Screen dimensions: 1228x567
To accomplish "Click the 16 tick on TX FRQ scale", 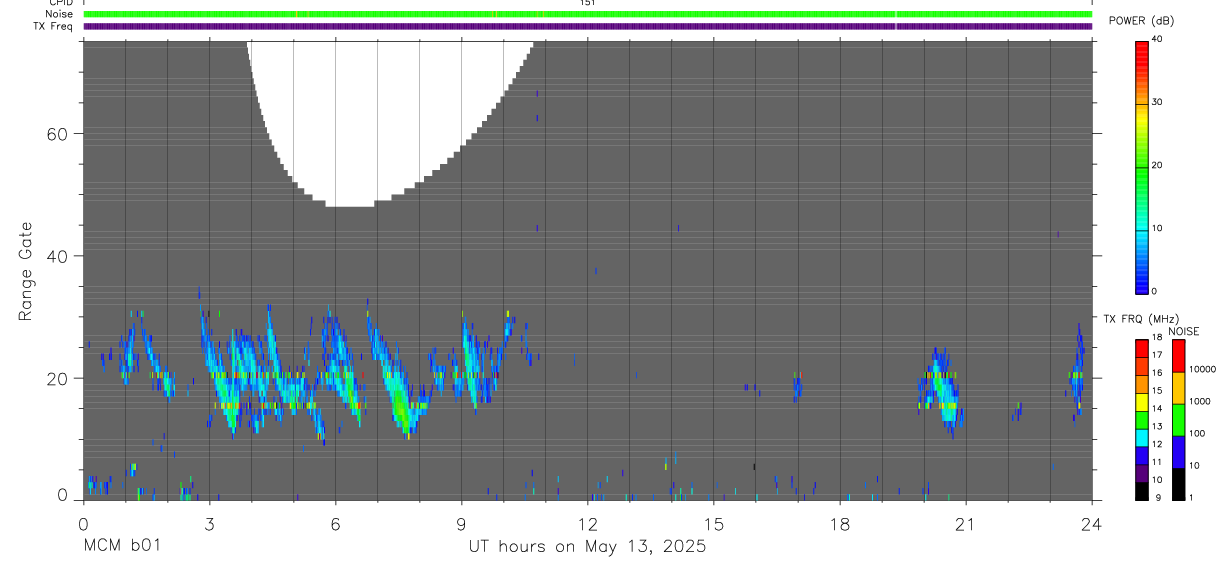I will [1157, 372].
